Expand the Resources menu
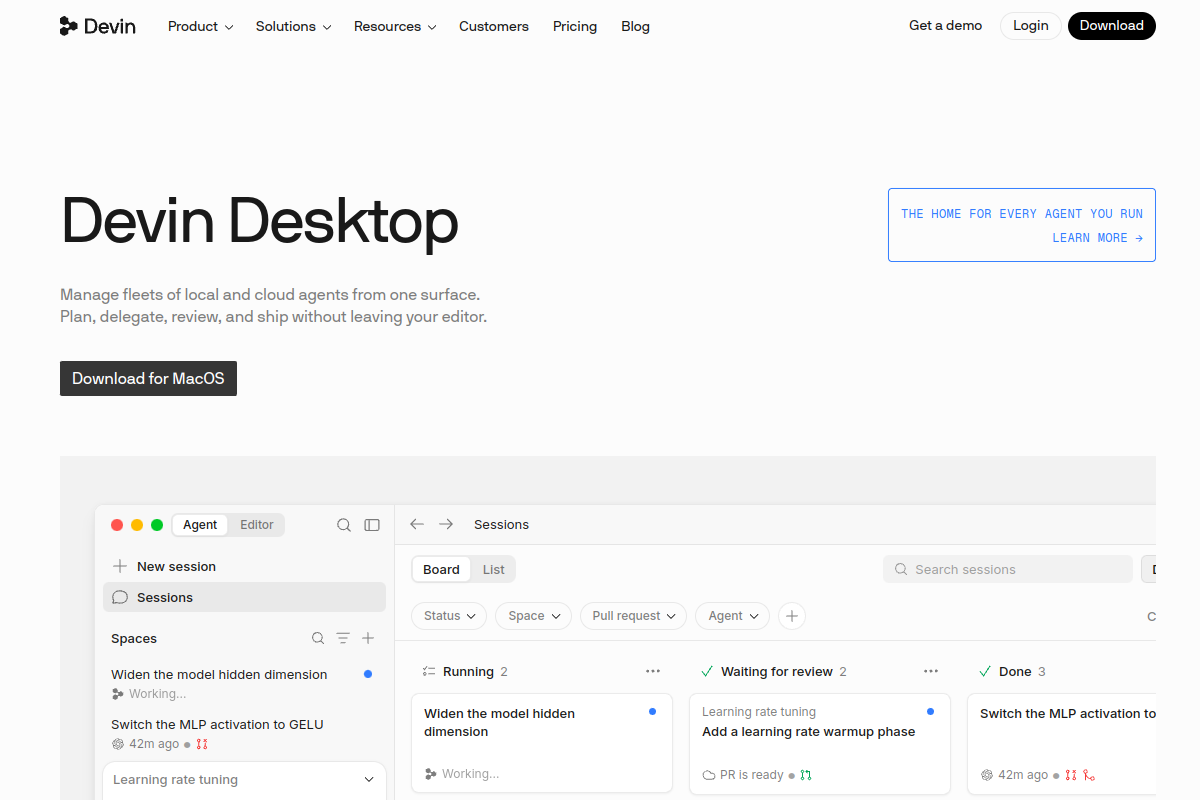 pyautogui.click(x=395, y=26)
